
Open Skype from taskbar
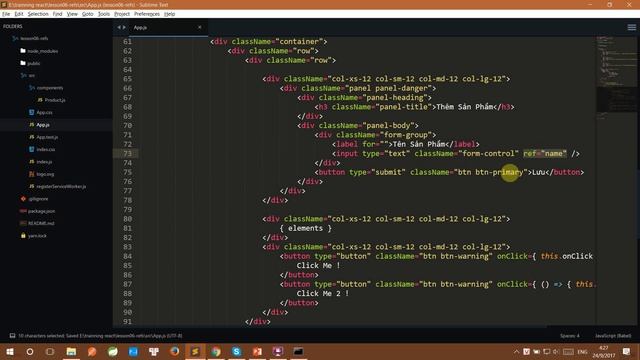[236, 351]
